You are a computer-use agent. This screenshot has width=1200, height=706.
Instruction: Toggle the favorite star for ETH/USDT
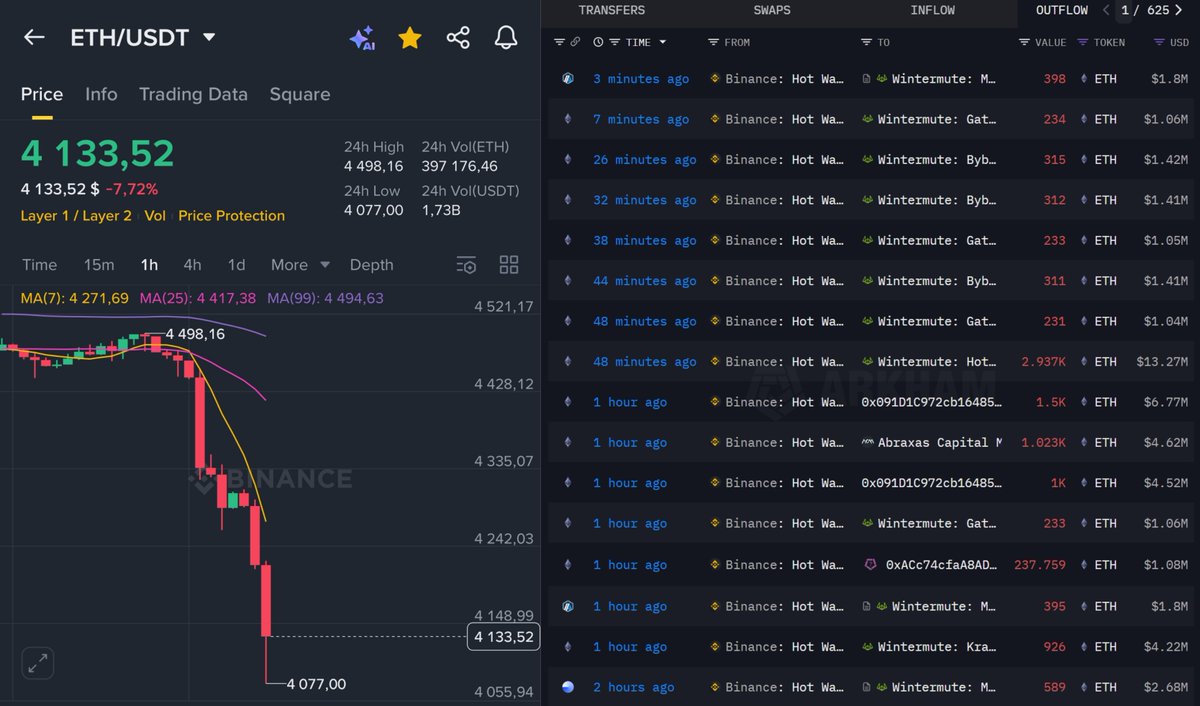click(x=410, y=37)
